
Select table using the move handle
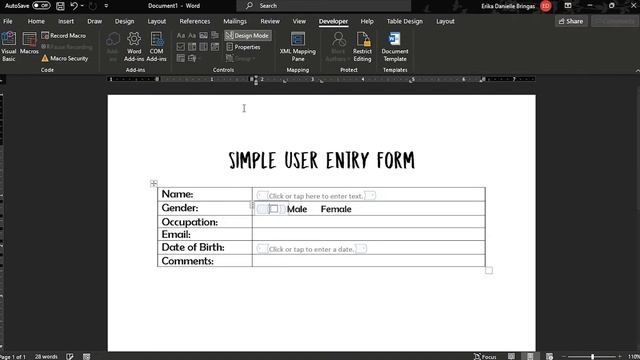point(154,183)
